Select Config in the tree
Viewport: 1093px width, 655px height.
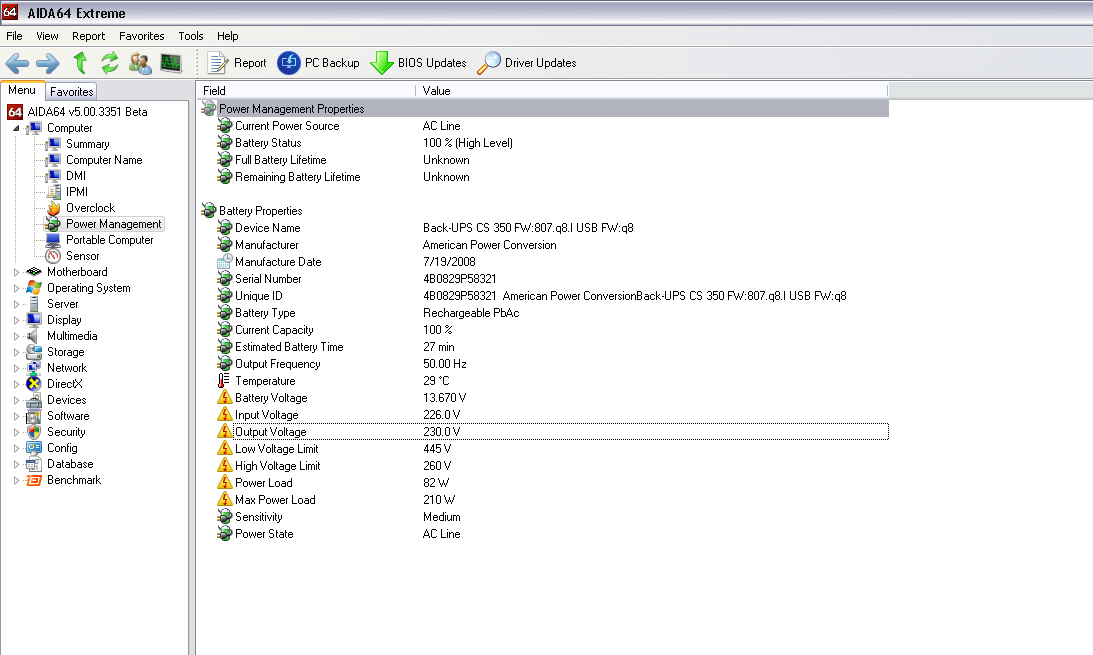[x=62, y=448]
